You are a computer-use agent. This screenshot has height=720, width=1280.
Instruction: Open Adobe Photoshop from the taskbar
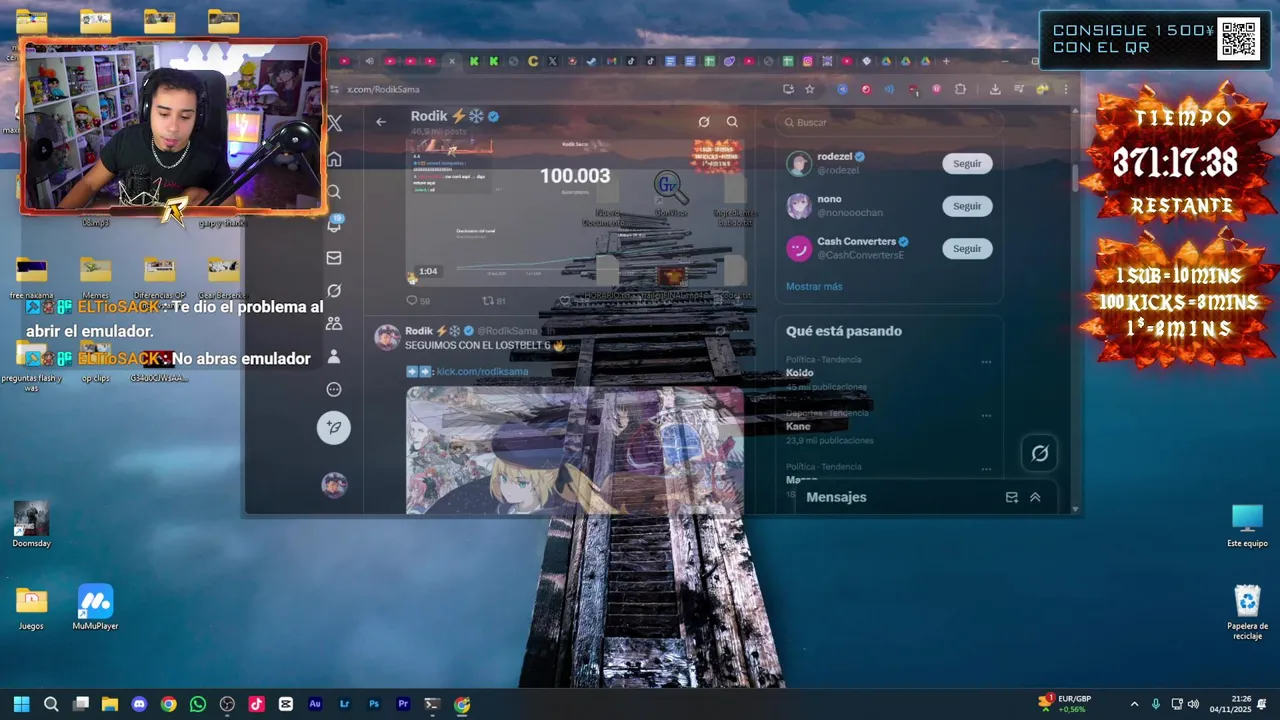[374, 704]
